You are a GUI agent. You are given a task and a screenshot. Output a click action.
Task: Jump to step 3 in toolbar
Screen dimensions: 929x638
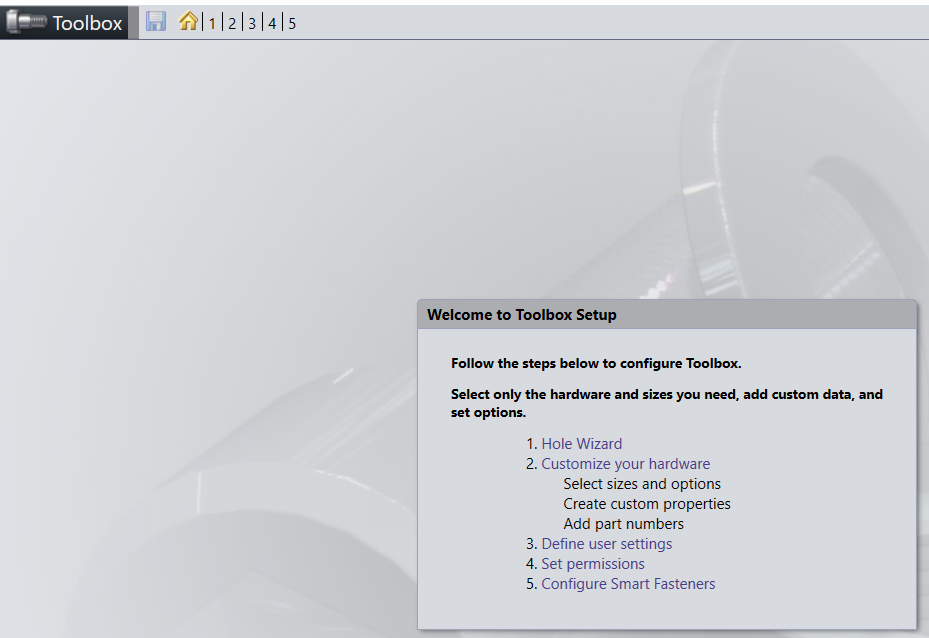[252, 23]
